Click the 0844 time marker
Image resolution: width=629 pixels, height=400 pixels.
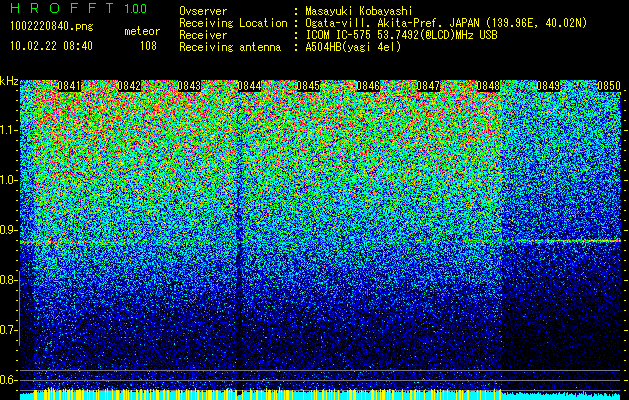pos(250,86)
